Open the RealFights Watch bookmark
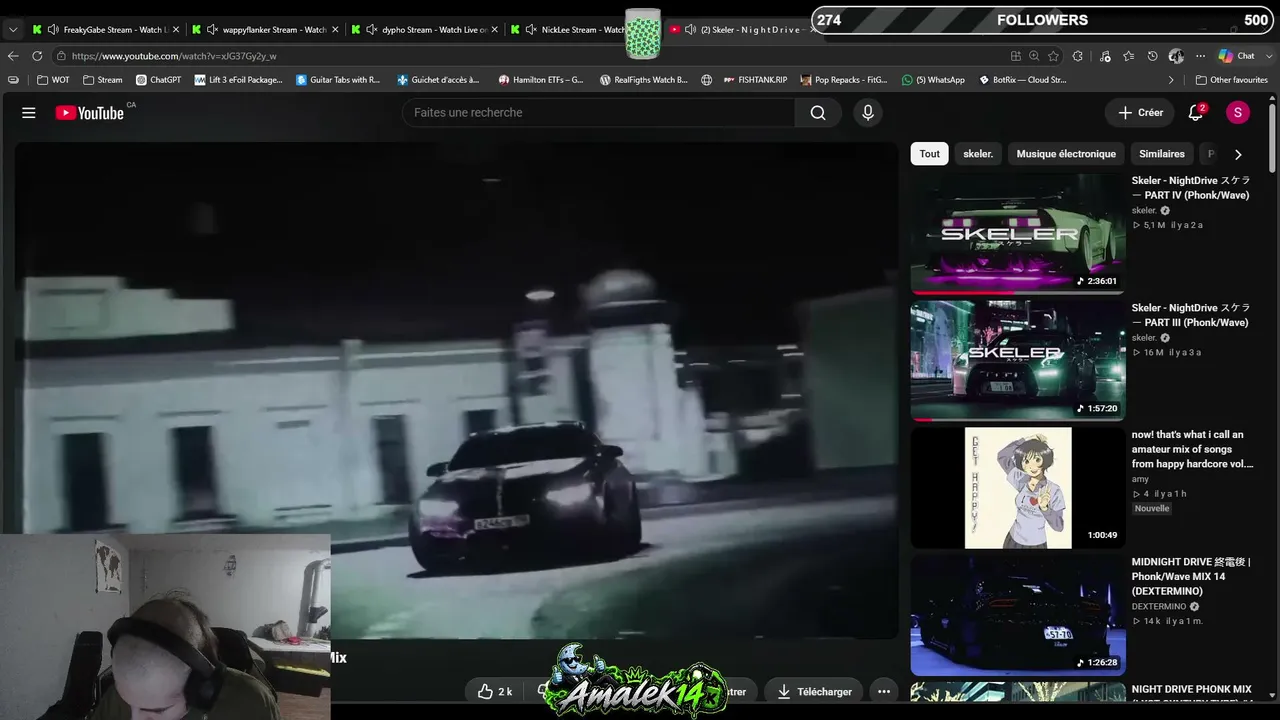Image resolution: width=1280 pixels, height=720 pixels. [x=644, y=80]
